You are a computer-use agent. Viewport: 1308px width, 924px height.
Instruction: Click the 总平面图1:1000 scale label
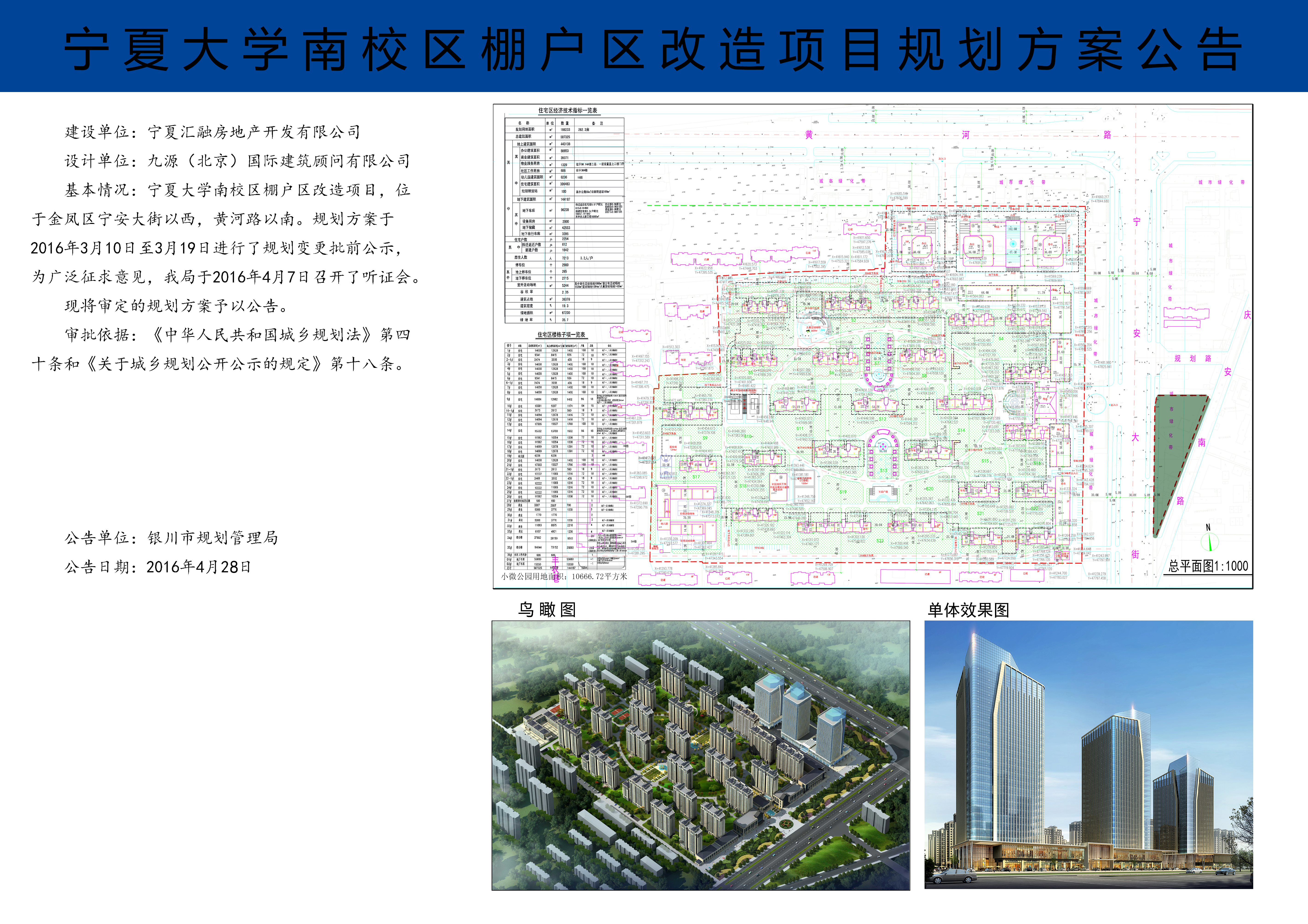[x=1208, y=566]
